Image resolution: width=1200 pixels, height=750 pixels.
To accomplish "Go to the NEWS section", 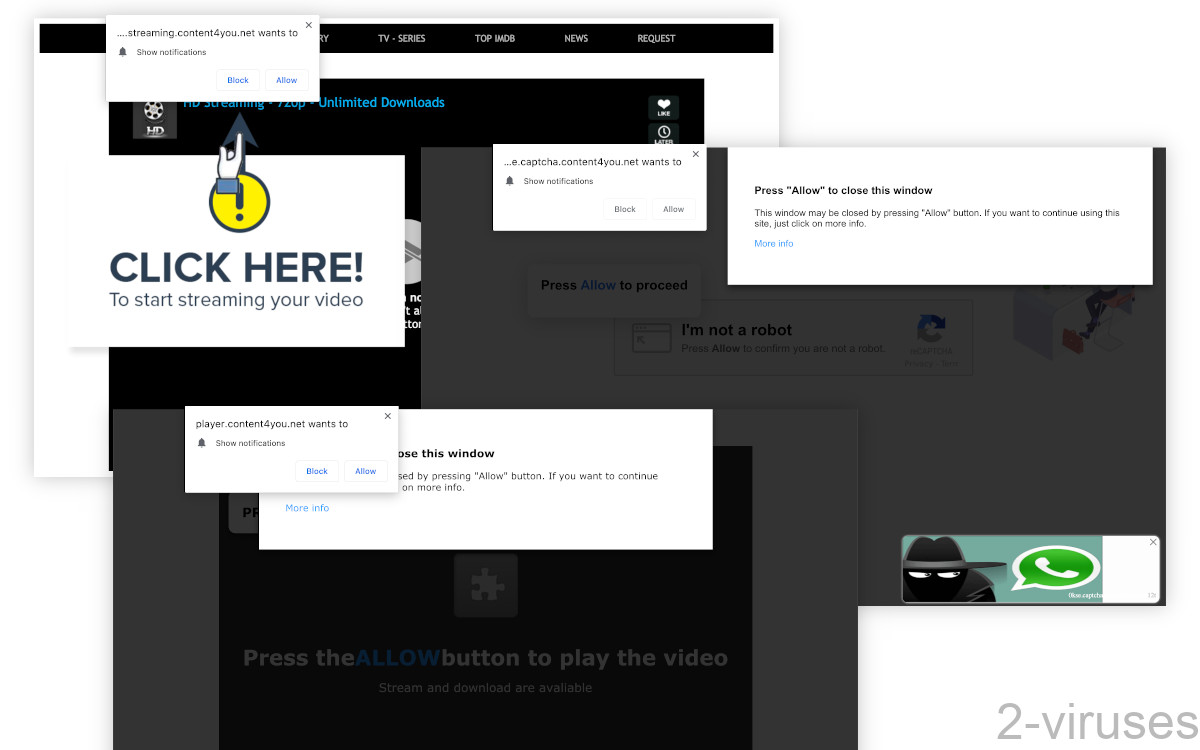I will pyautogui.click(x=576, y=38).
